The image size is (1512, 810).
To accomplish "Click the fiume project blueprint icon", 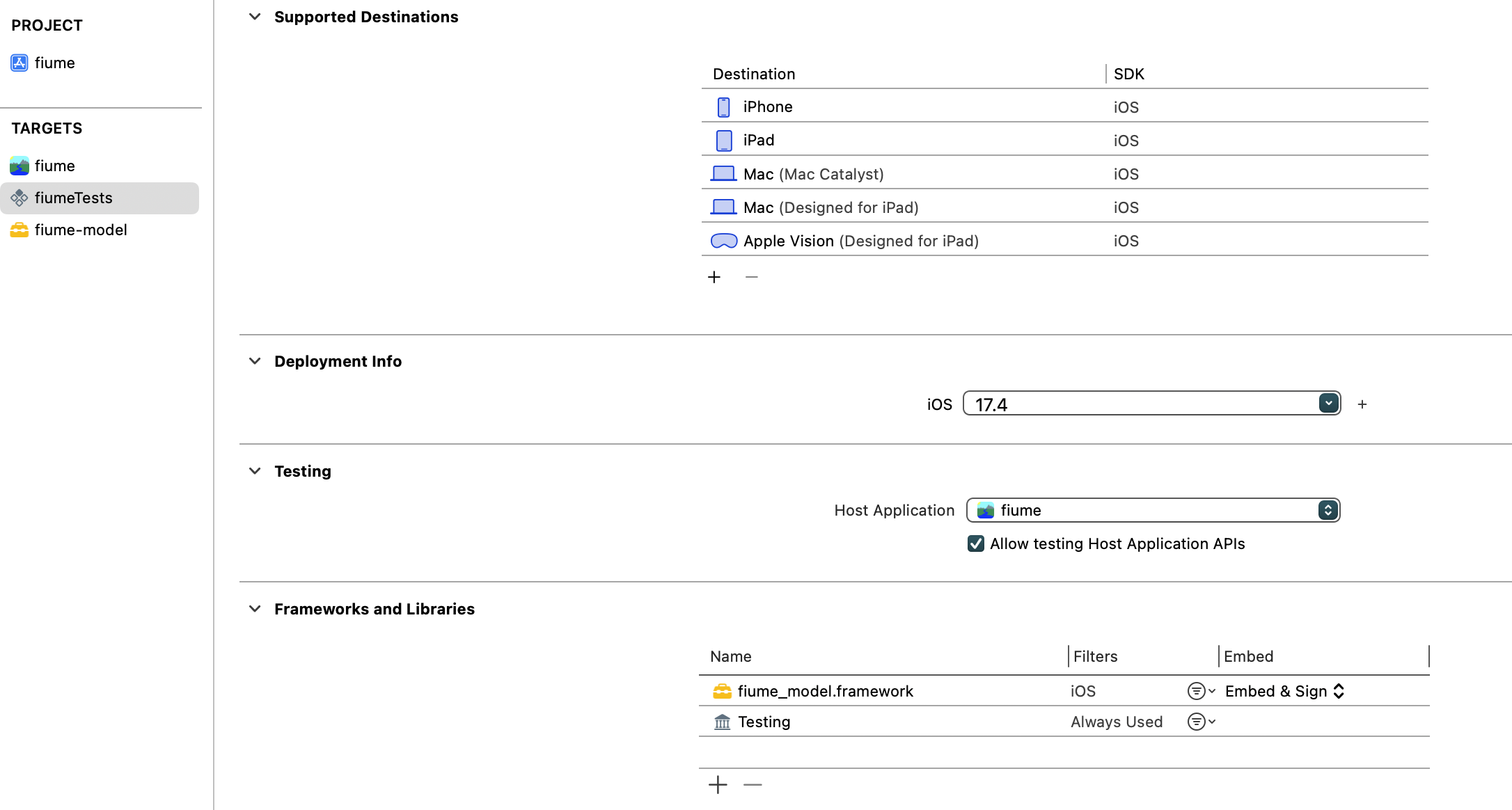I will click(19, 63).
